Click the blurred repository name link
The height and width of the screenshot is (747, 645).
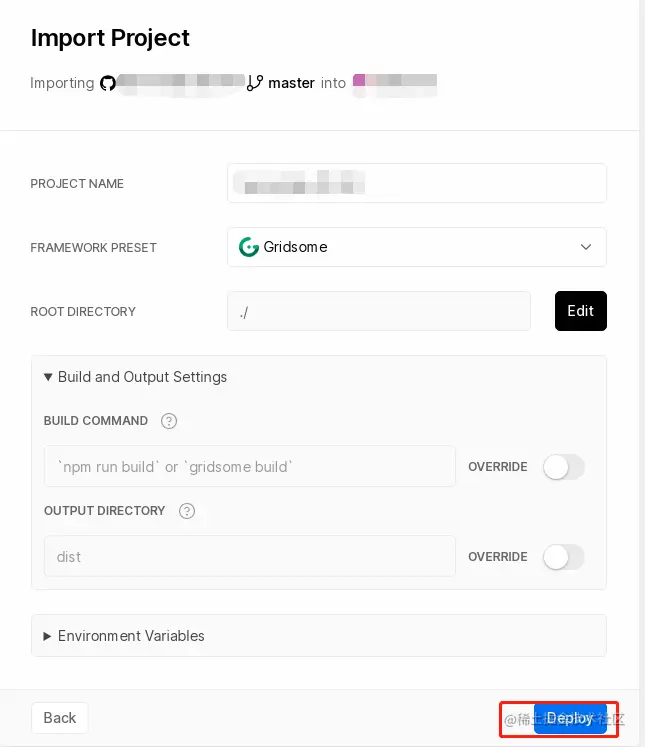pyautogui.click(x=182, y=83)
